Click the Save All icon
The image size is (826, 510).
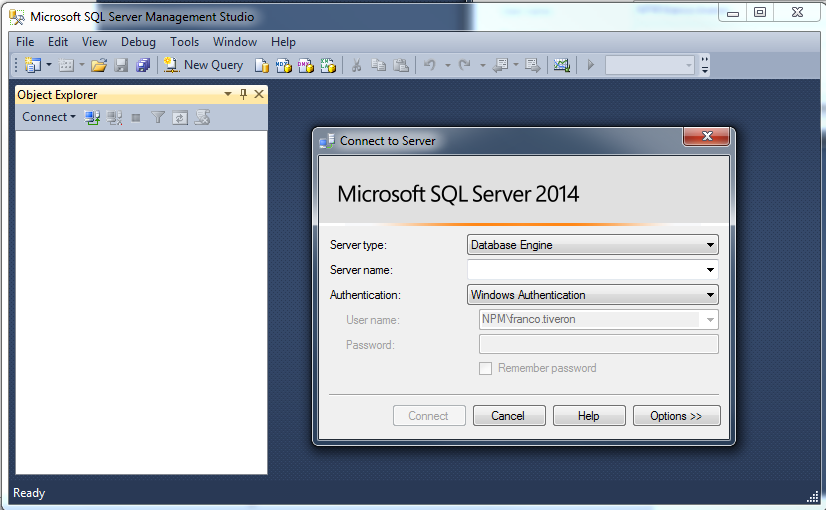coord(143,65)
